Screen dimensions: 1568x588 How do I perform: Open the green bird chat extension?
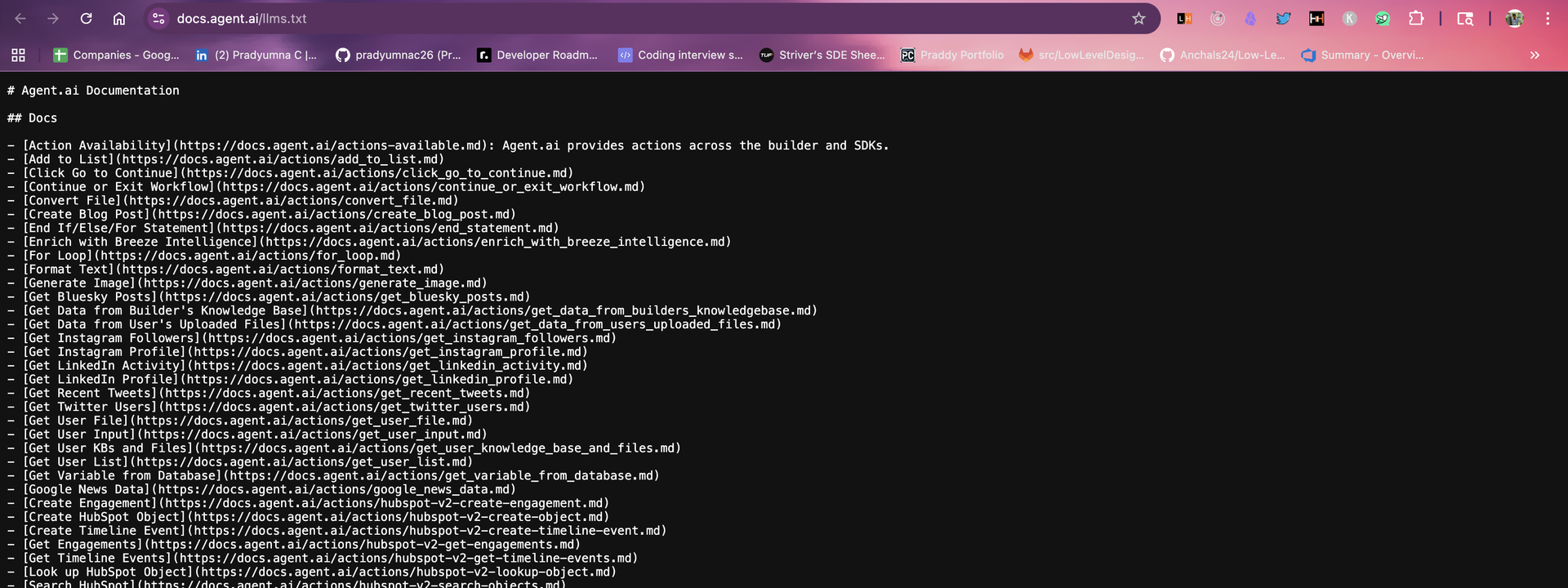[x=1383, y=18]
